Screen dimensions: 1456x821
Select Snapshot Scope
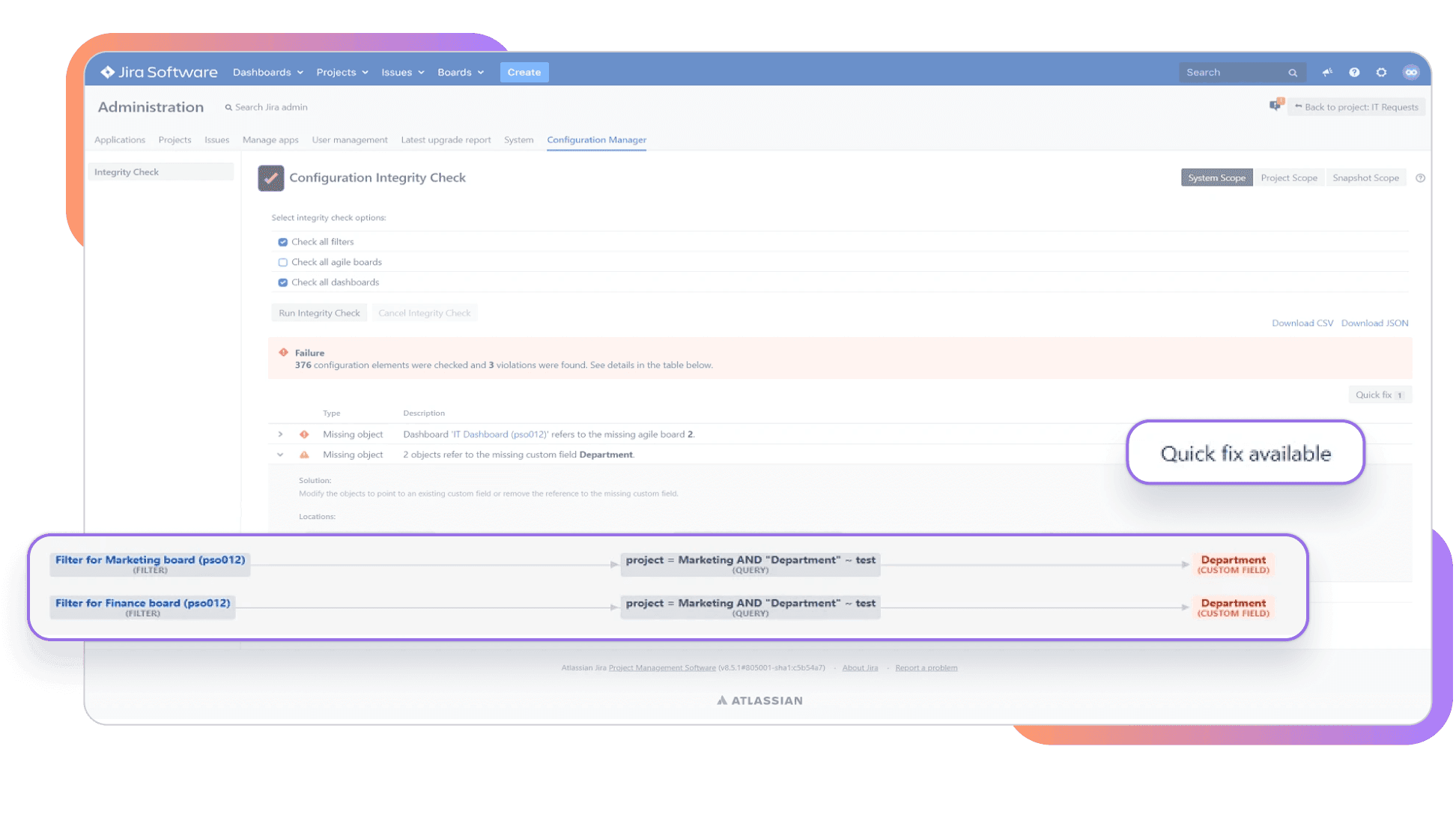[x=1365, y=178]
